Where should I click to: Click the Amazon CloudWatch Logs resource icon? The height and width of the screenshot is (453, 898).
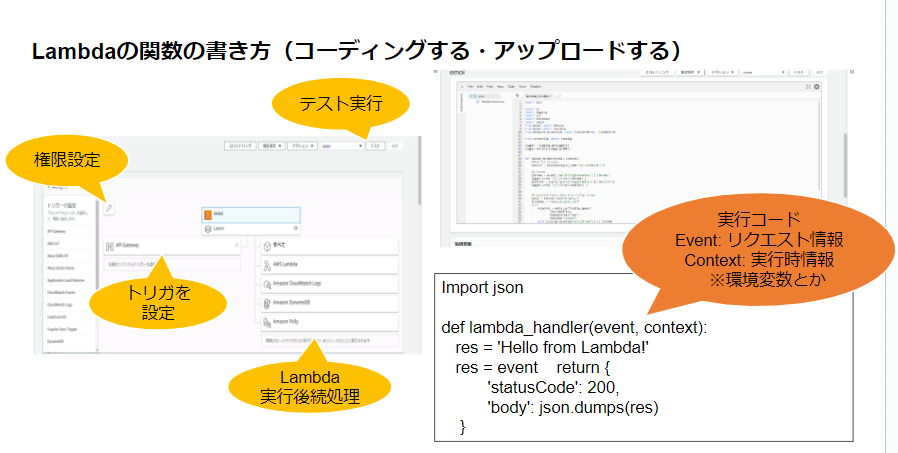(x=267, y=285)
